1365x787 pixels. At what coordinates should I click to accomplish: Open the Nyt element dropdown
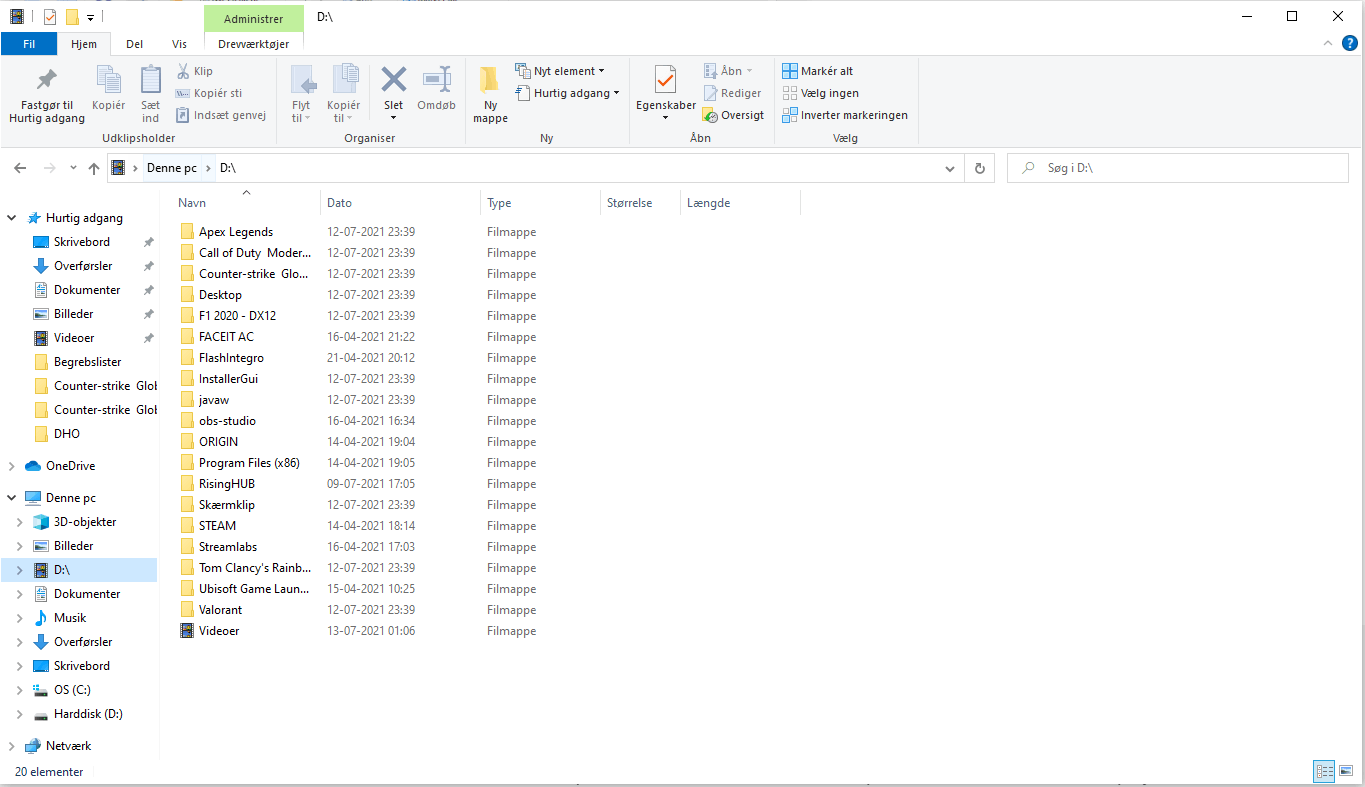pos(560,71)
